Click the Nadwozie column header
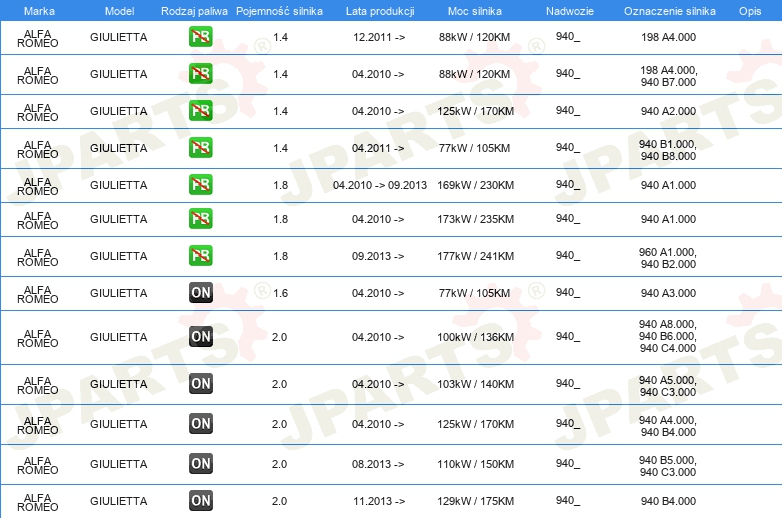This screenshot has width=782, height=518. [x=570, y=11]
